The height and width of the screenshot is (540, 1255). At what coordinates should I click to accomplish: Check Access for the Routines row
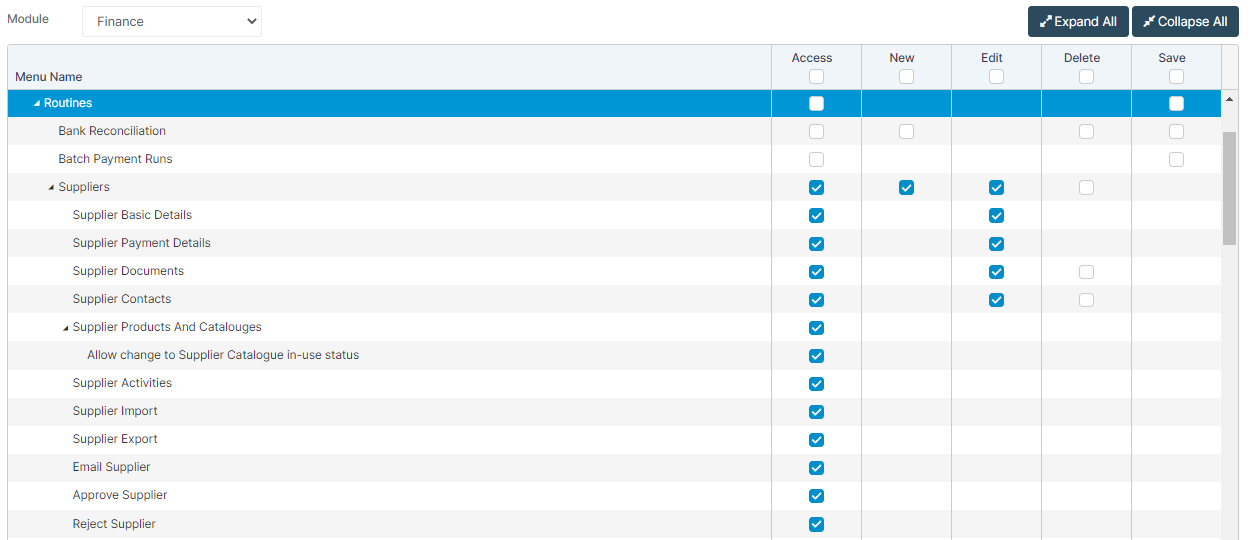click(x=817, y=103)
